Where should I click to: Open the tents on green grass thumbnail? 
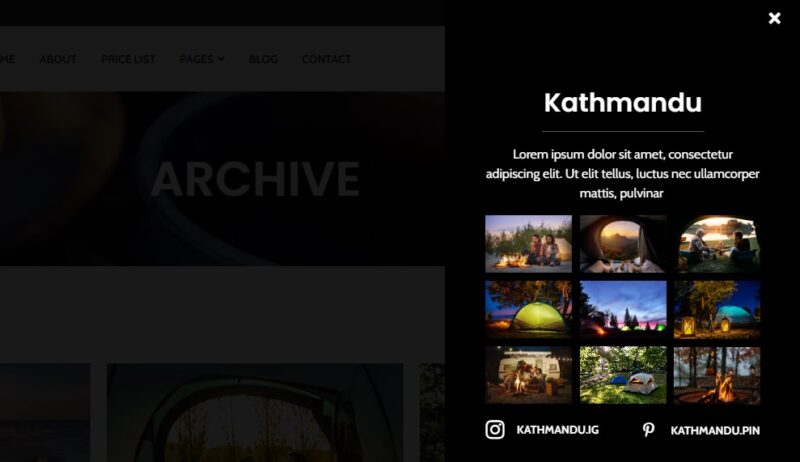point(622,375)
